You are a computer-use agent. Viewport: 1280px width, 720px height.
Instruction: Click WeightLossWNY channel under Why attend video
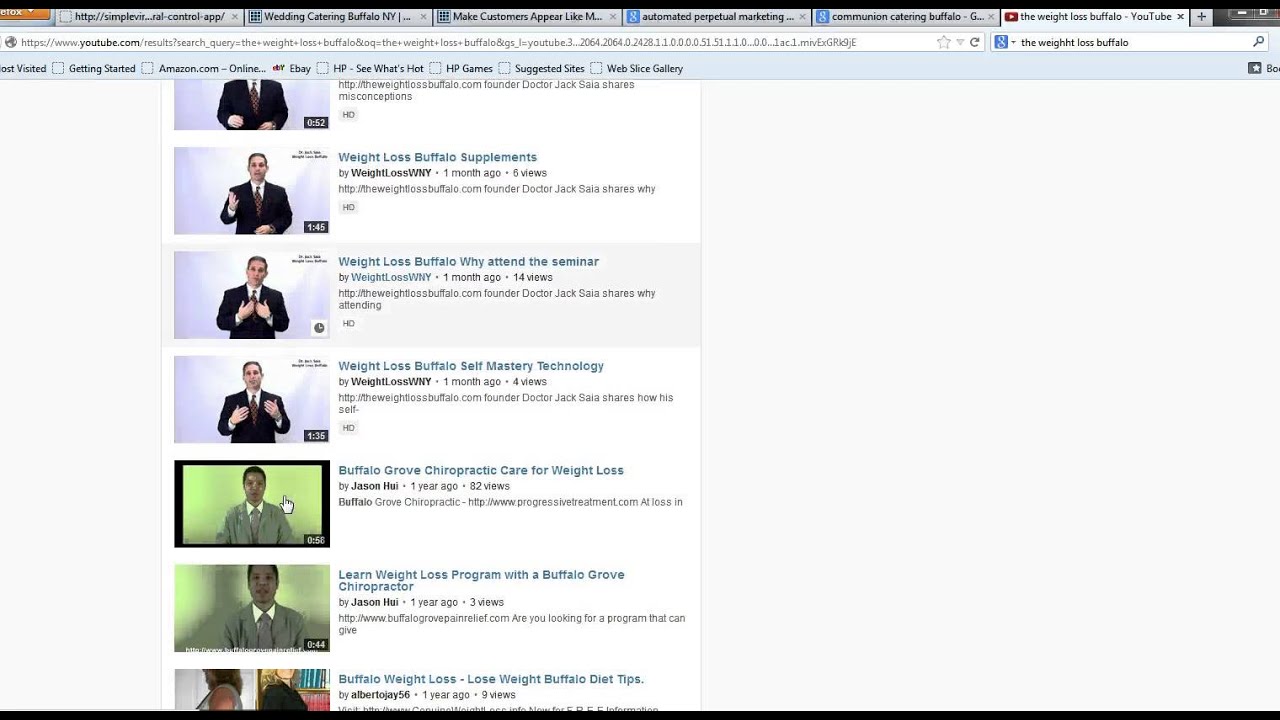click(391, 277)
